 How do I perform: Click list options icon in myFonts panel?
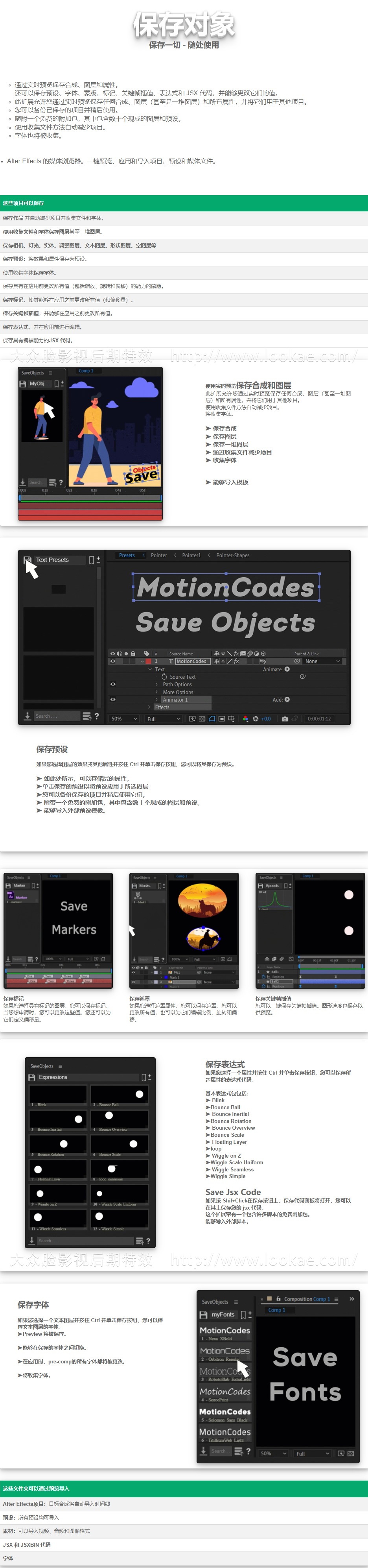point(238,1451)
